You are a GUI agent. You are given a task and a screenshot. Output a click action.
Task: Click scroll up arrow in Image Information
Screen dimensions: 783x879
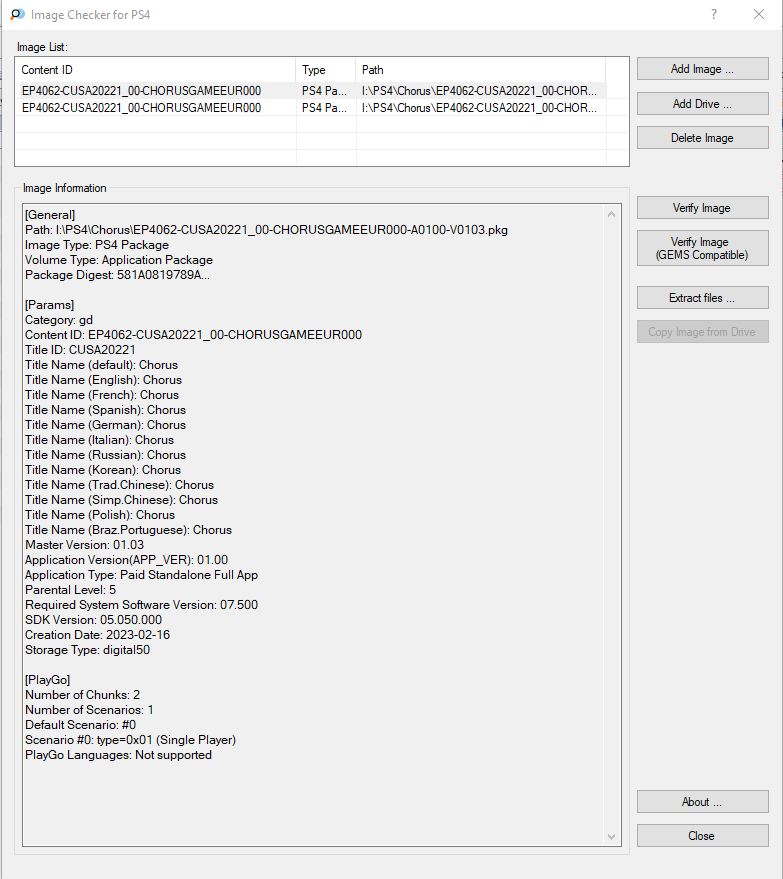point(611,215)
